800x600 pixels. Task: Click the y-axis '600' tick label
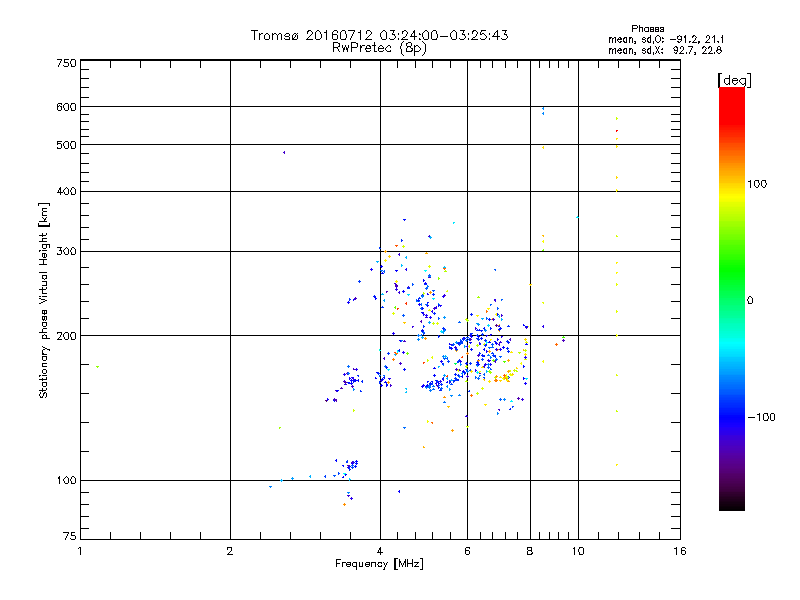pyautogui.click(x=66, y=107)
